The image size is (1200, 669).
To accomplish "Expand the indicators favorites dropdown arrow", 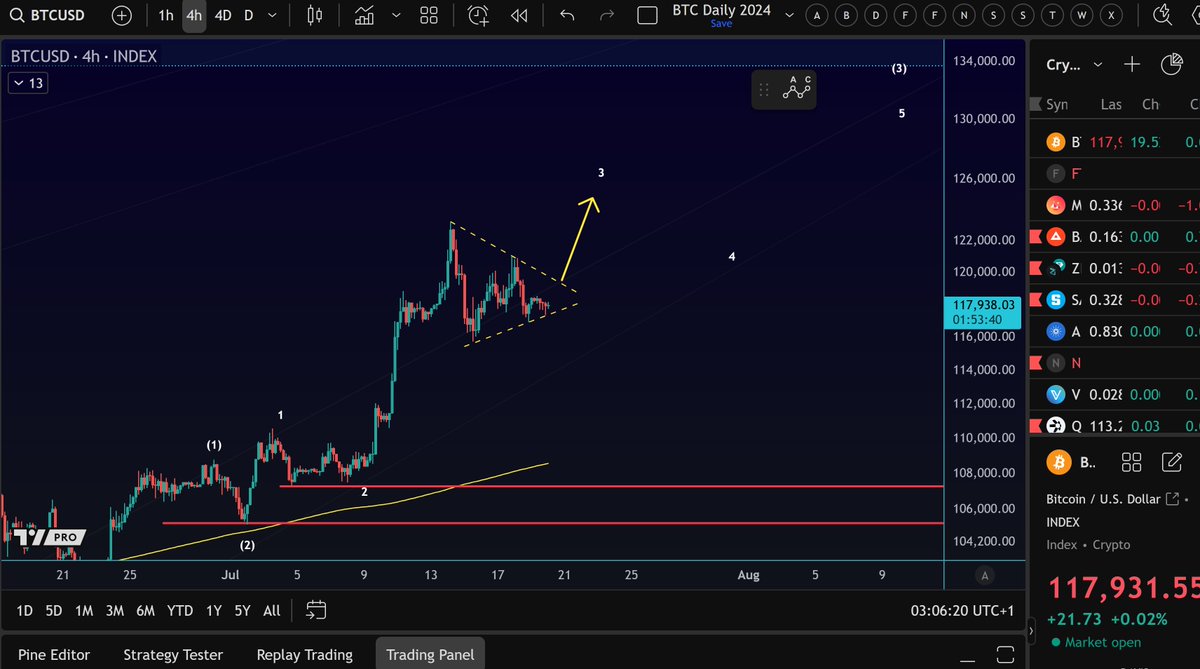I will click(398, 16).
